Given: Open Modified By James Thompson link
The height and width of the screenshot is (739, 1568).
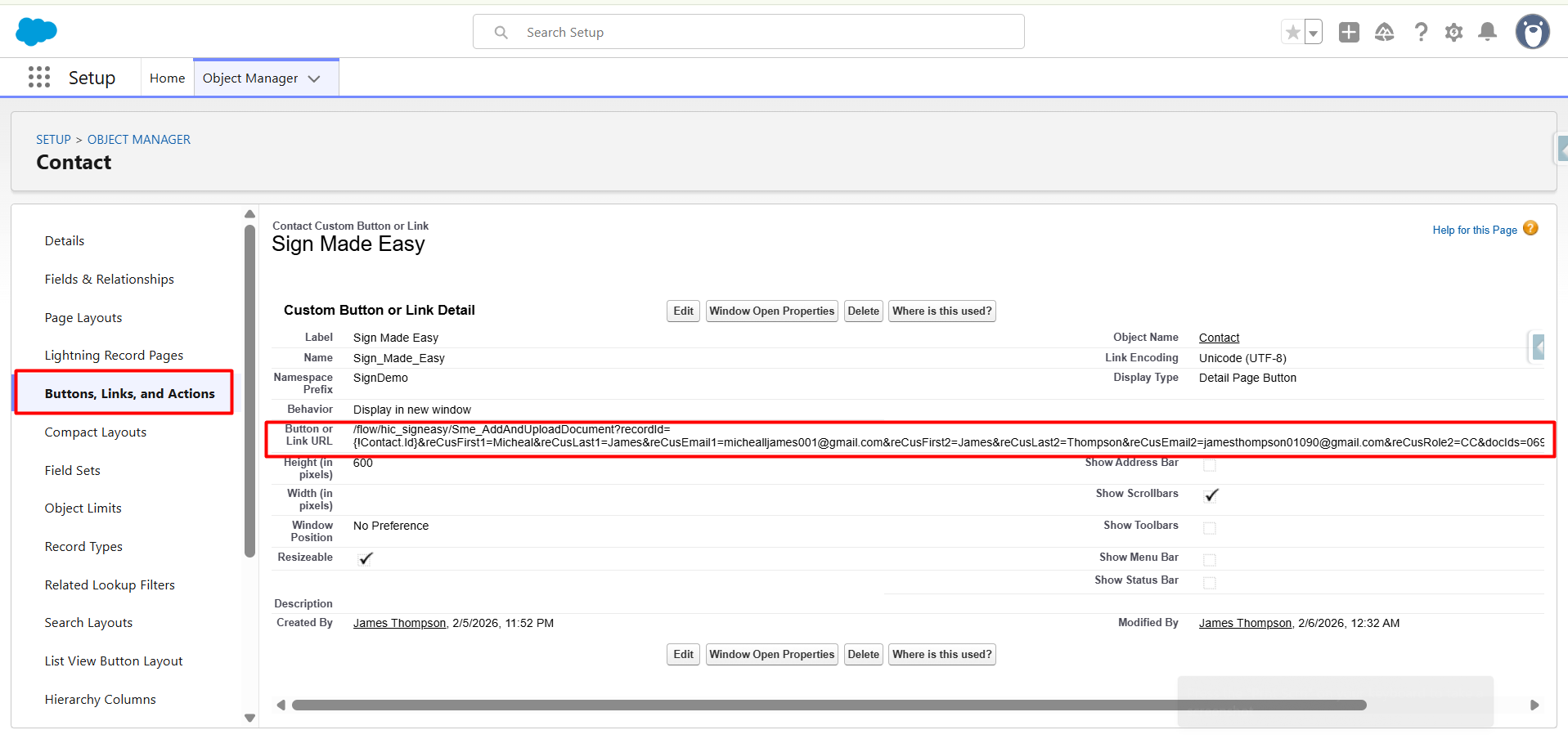Looking at the screenshot, I should pyautogui.click(x=1246, y=623).
